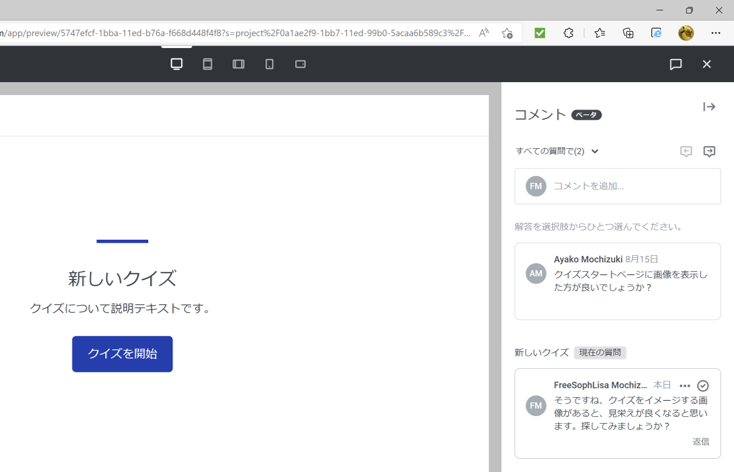Open more options on FreeSophLisa comment
Image resolution: width=734 pixels, height=472 pixels.
pos(685,386)
